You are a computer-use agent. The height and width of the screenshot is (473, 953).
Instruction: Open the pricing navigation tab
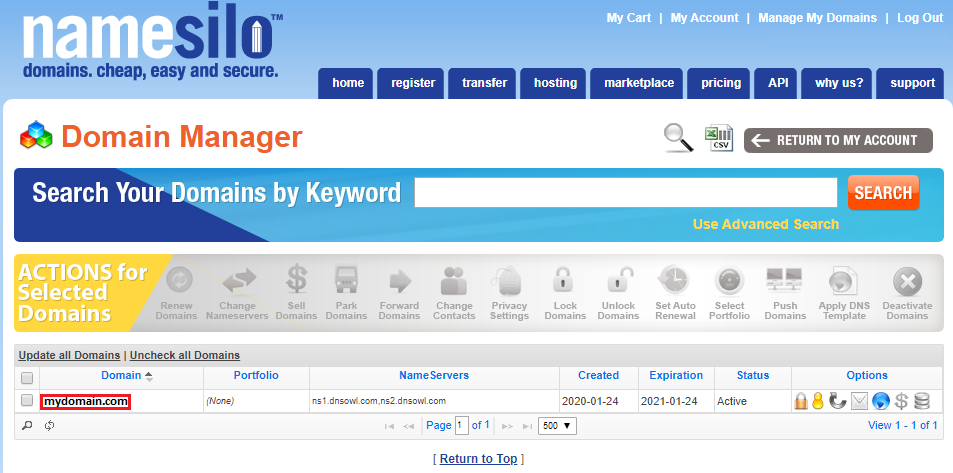tap(719, 83)
